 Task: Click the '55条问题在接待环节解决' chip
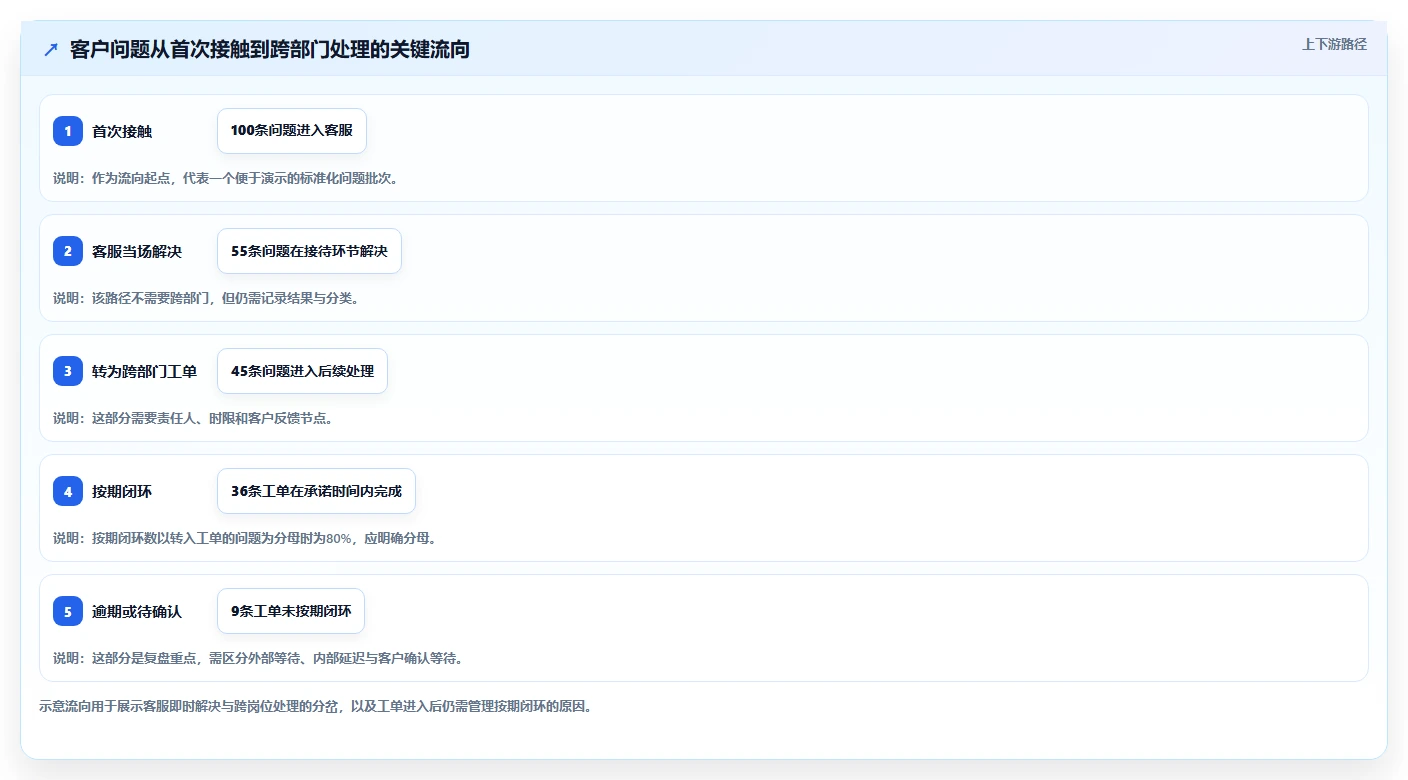coord(309,251)
